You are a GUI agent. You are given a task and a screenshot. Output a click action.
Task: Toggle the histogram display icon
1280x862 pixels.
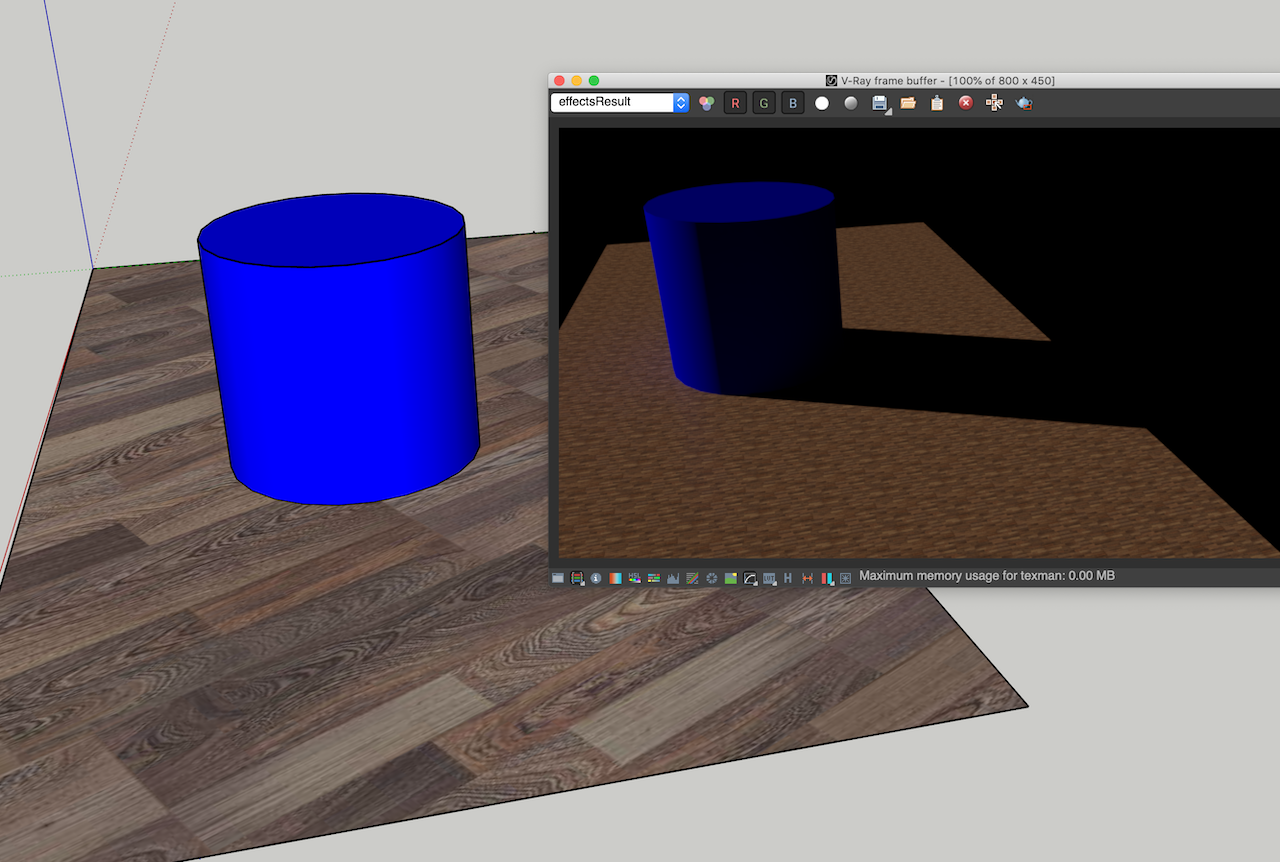673,578
